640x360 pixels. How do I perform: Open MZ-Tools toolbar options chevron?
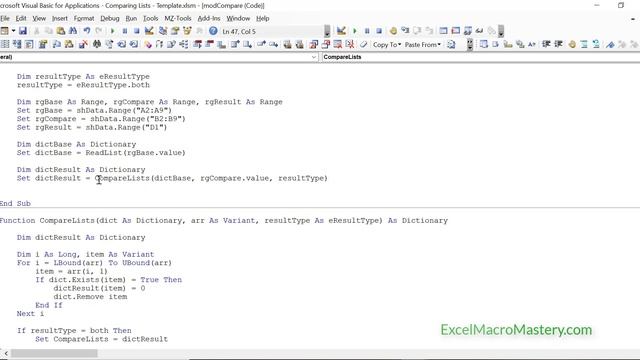click(470, 44)
